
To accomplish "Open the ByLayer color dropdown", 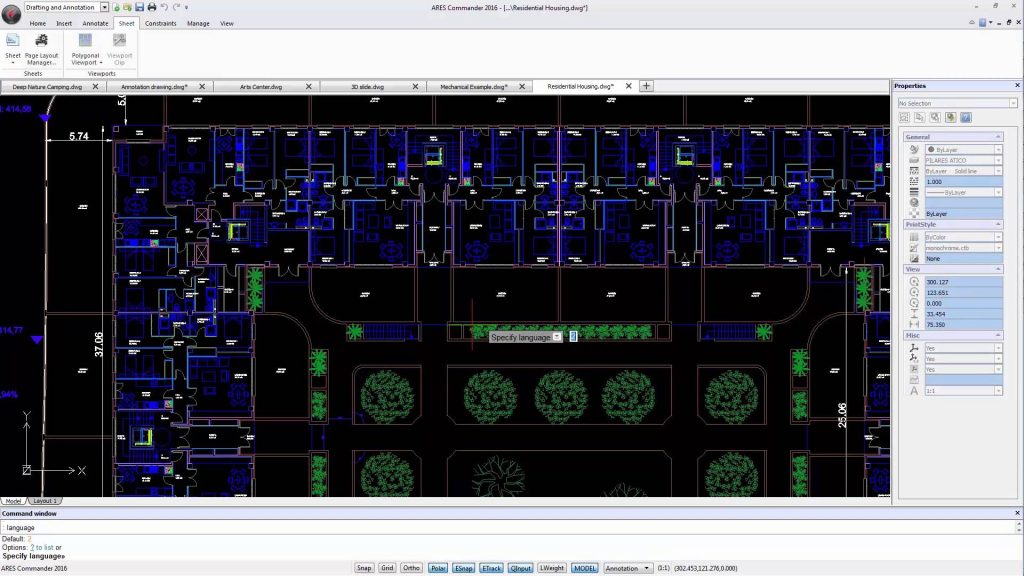I will click(998, 150).
